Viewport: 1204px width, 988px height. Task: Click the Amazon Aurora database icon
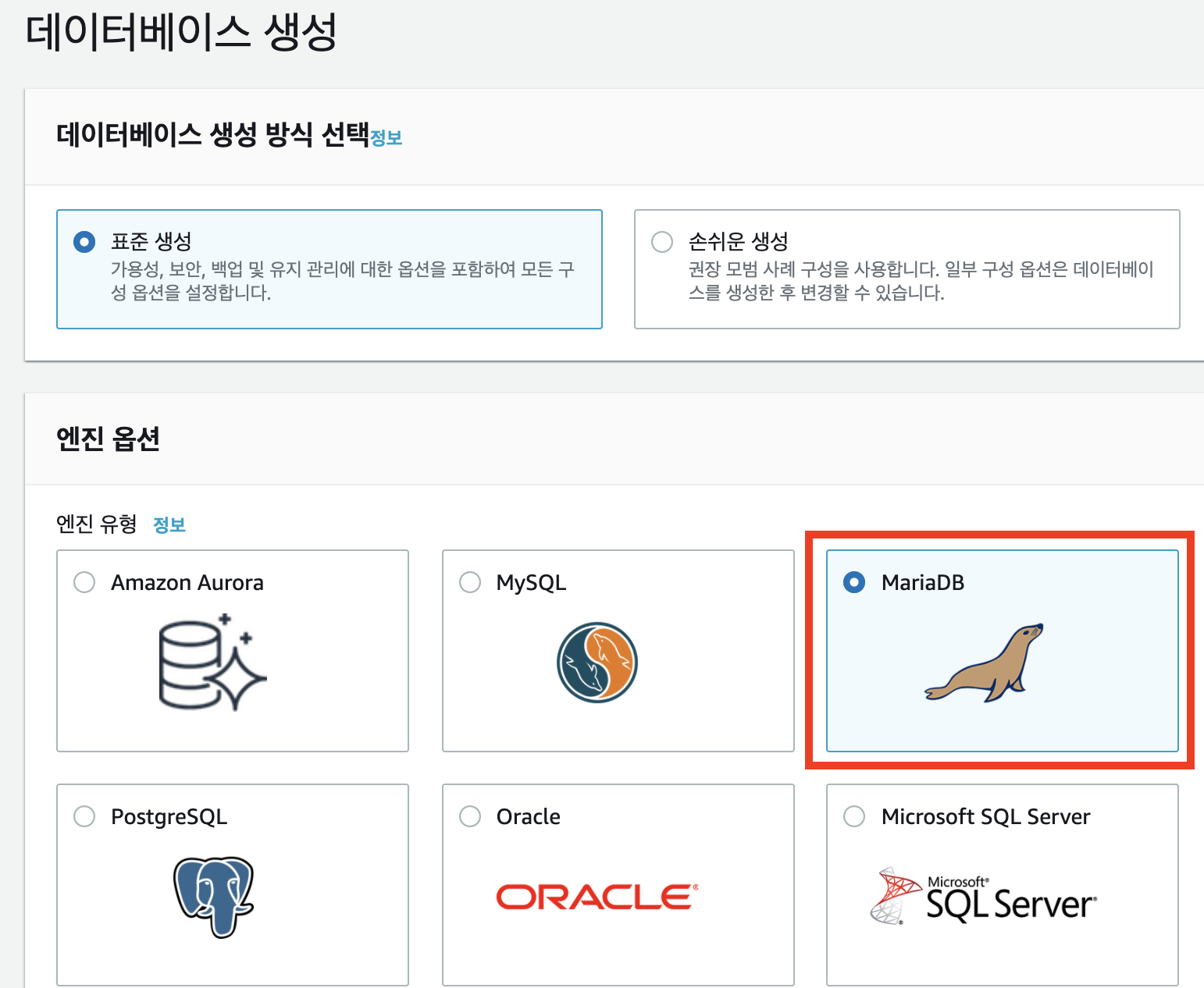(x=212, y=663)
